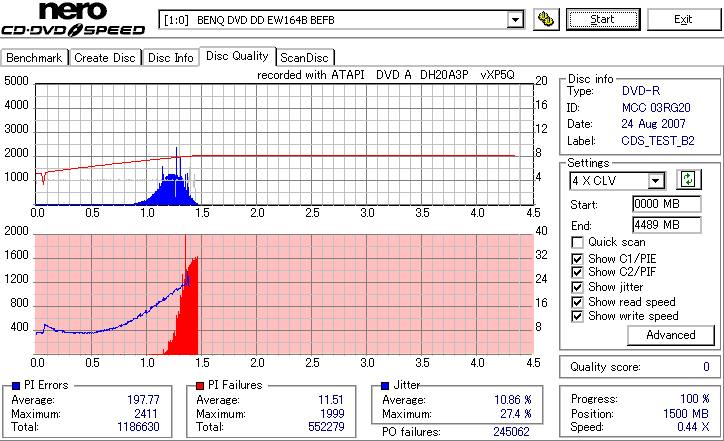Click the DVD-R disc type value

click(641, 91)
